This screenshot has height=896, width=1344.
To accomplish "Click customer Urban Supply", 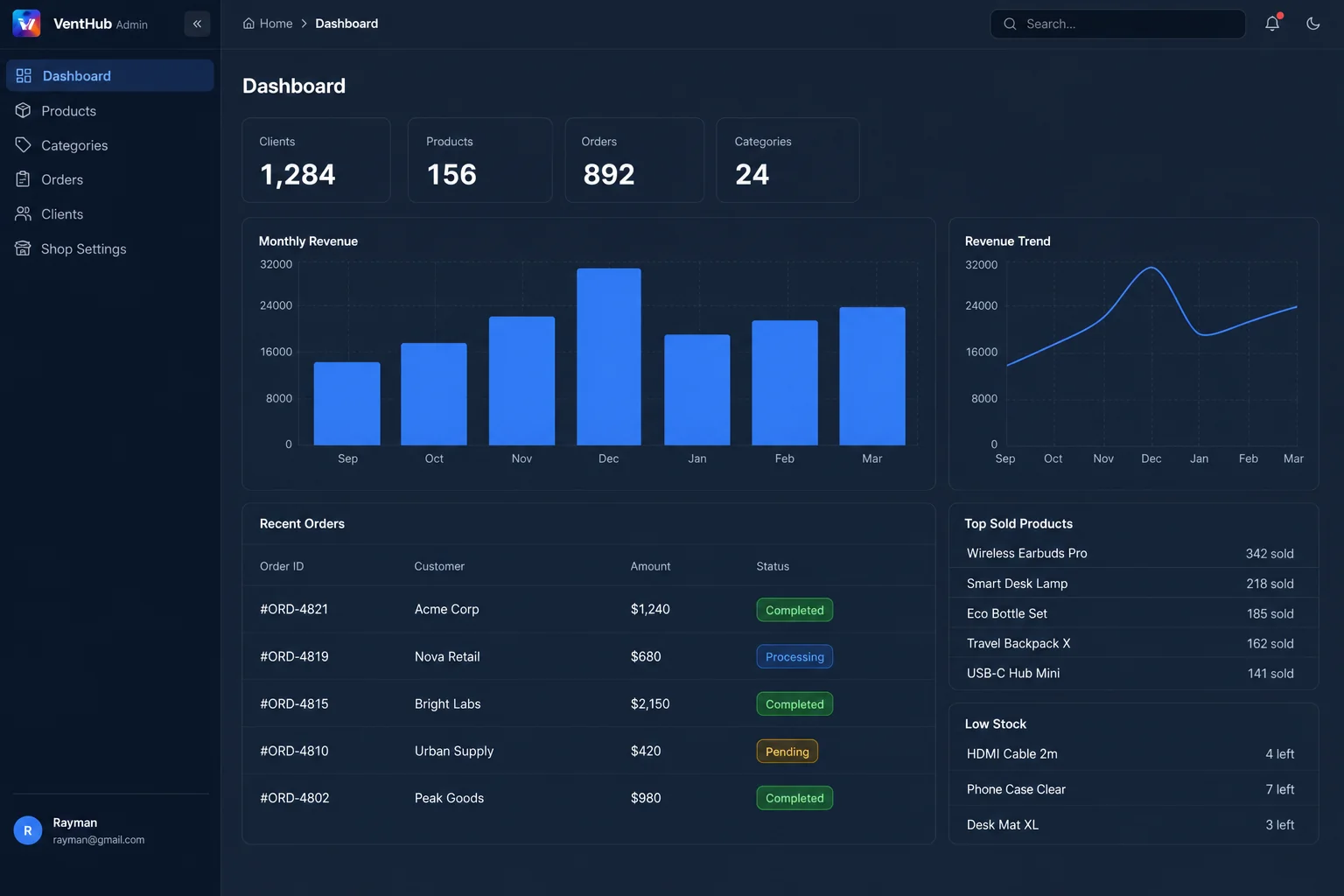I will 454,751.
